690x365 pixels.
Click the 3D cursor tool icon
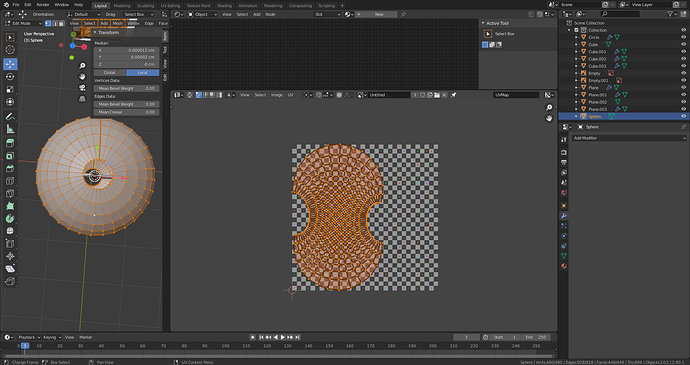tap(10, 50)
